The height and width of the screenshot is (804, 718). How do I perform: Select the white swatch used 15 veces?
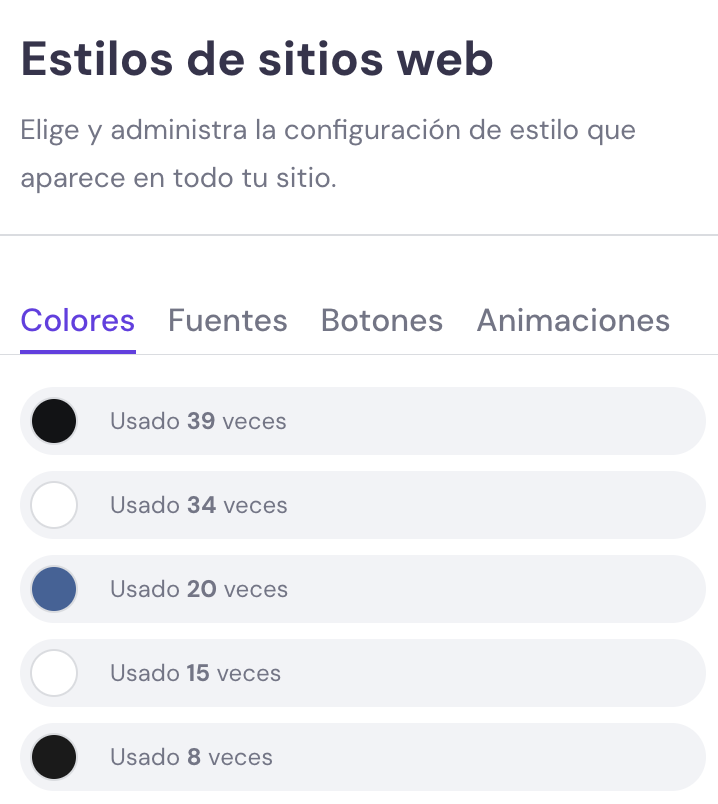[54, 673]
